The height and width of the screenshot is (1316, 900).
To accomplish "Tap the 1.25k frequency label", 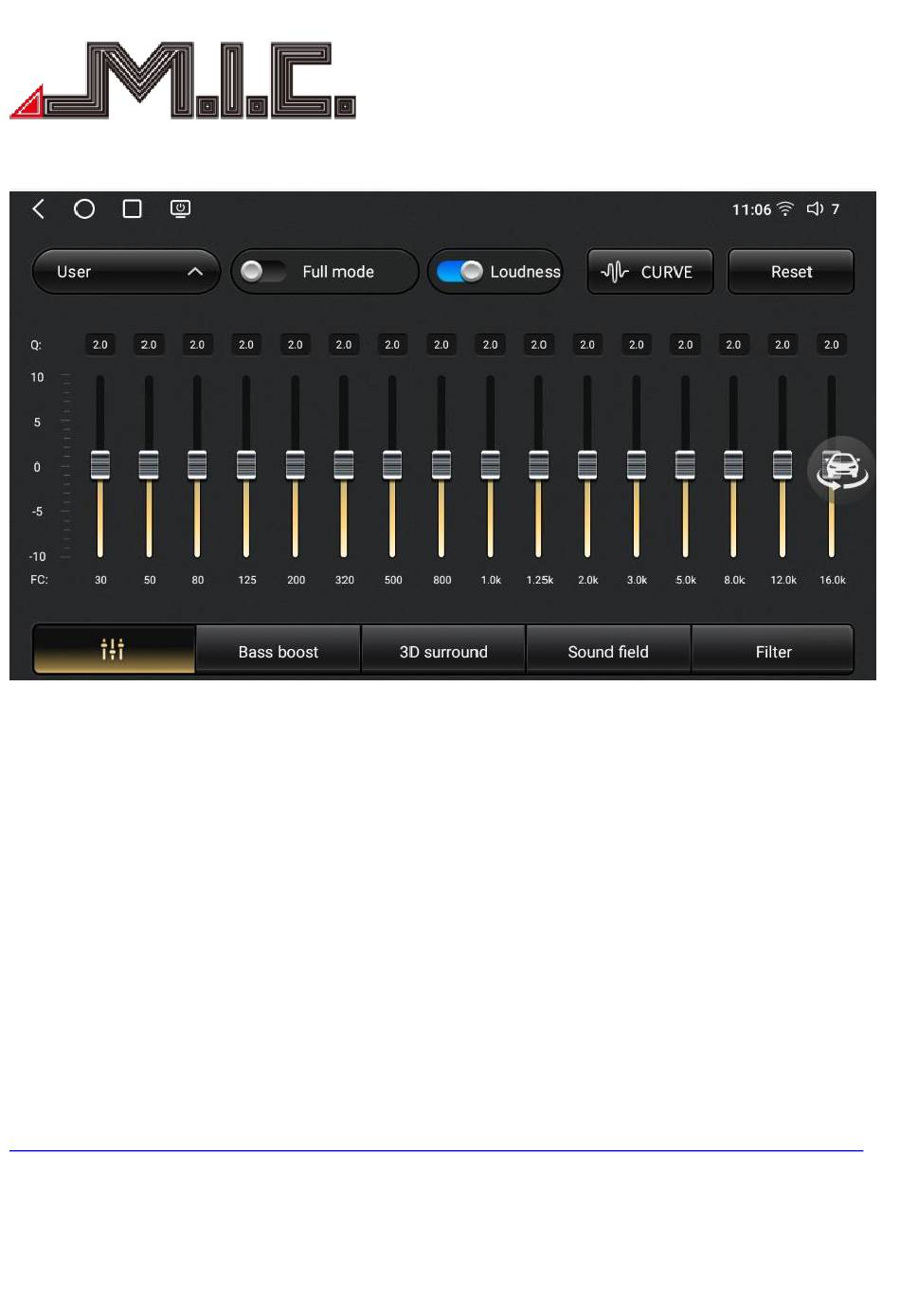I will click(540, 580).
